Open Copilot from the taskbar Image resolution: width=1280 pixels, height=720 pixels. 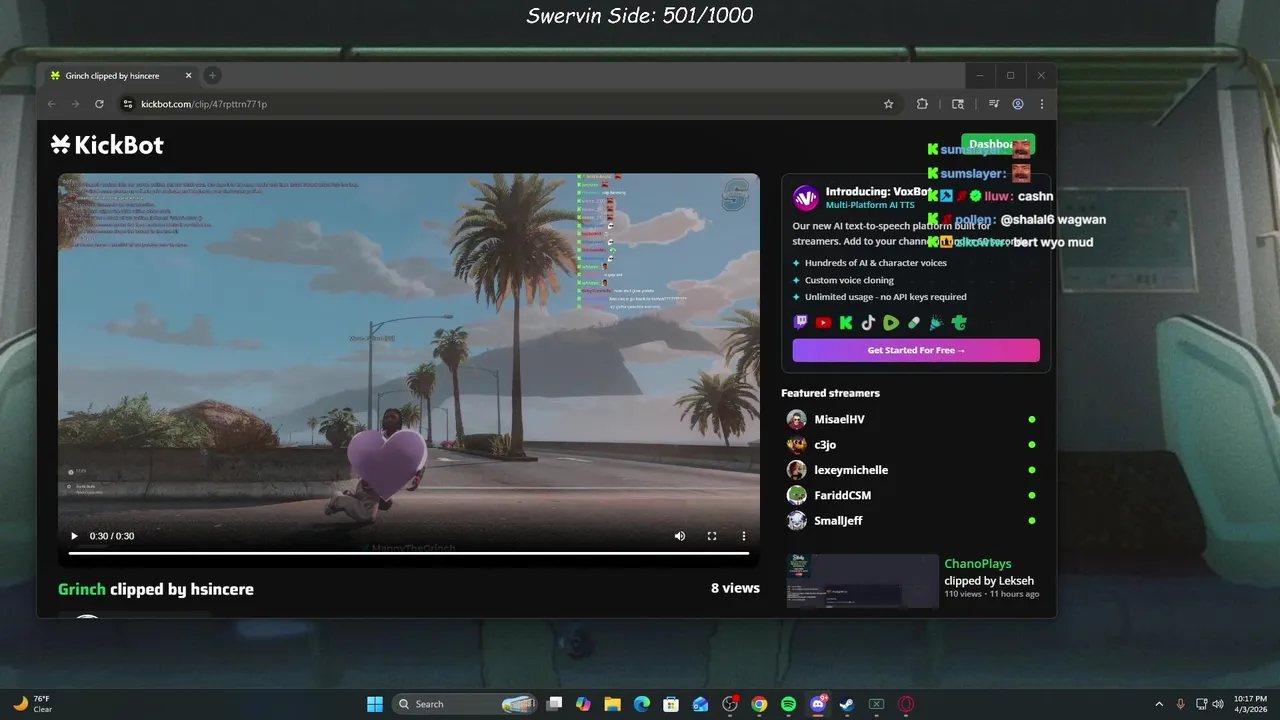(x=583, y=704)
